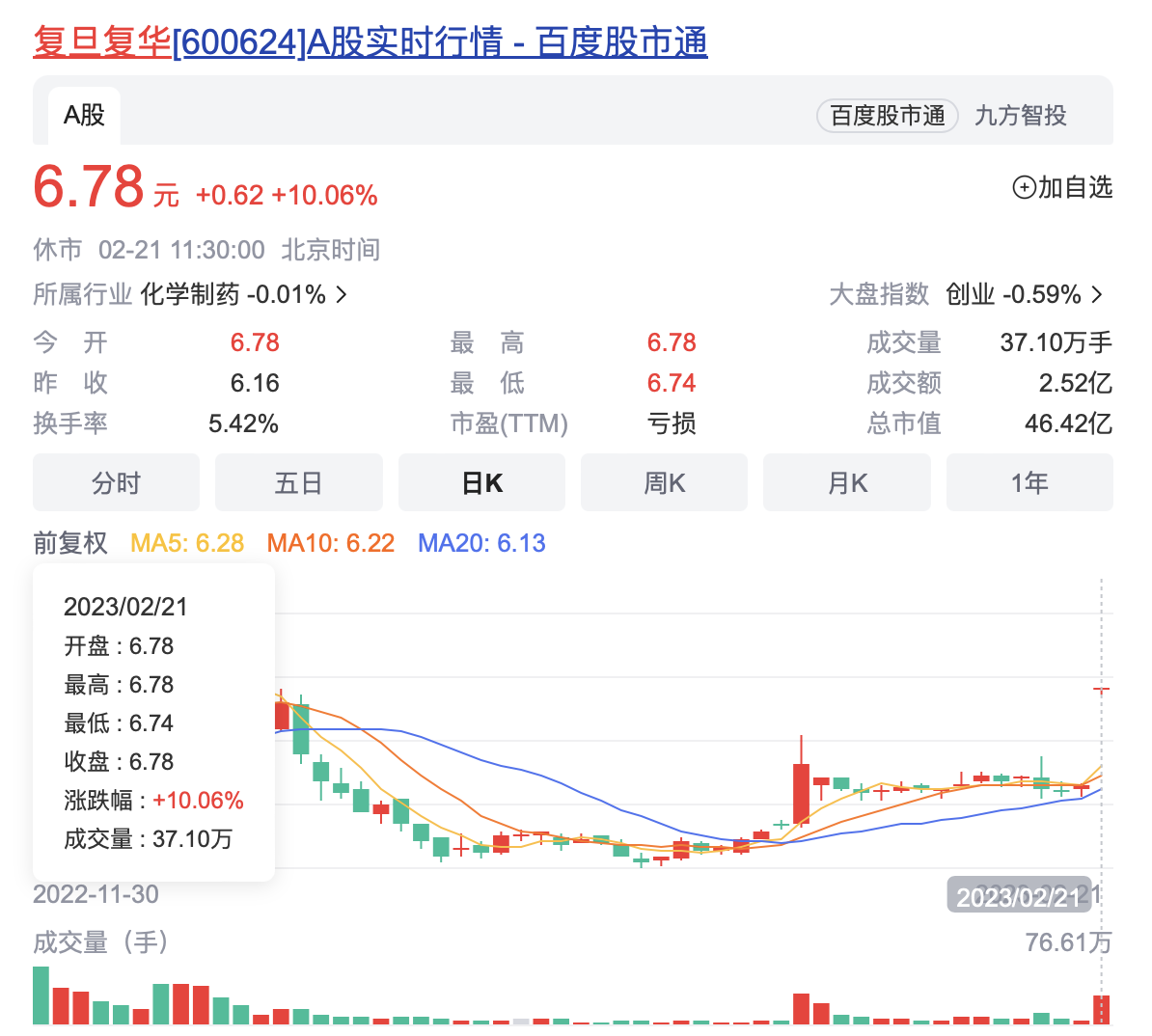Click the 2022-11-30 start date label
Screen dimensions: 1152x1036
(x=96, y=894)
